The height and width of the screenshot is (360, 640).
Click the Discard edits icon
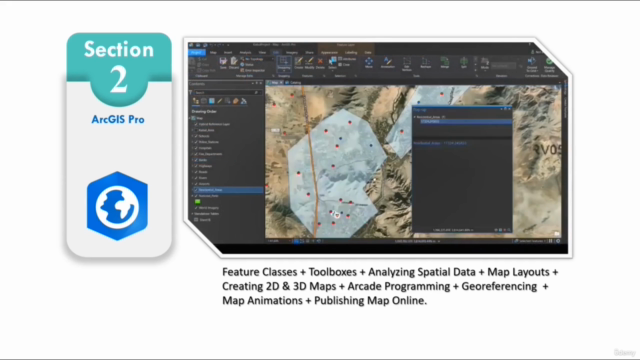pyautogui.click(x=234, y=62)
